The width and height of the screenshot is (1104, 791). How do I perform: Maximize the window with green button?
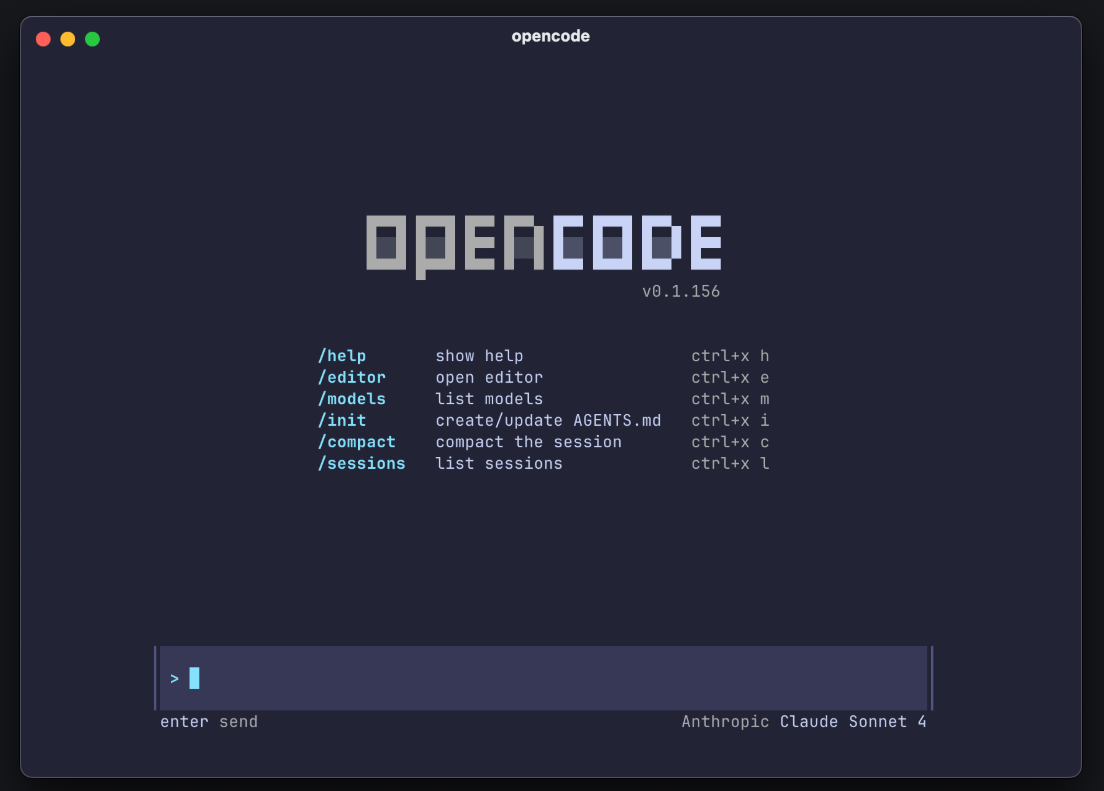coord(92,39)
